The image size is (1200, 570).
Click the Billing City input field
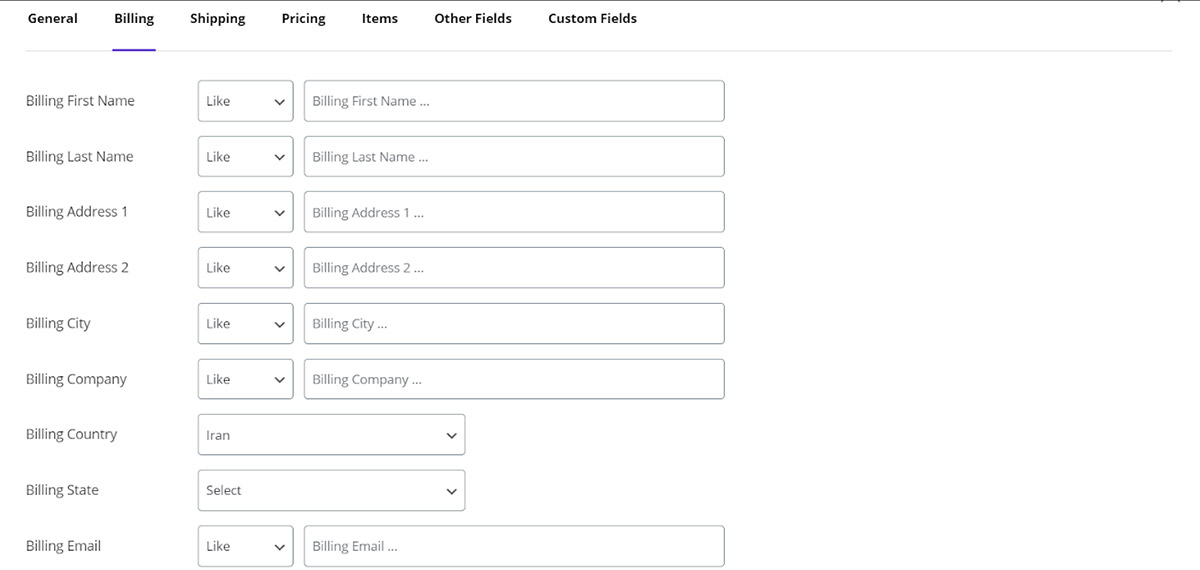pos(514,324)
